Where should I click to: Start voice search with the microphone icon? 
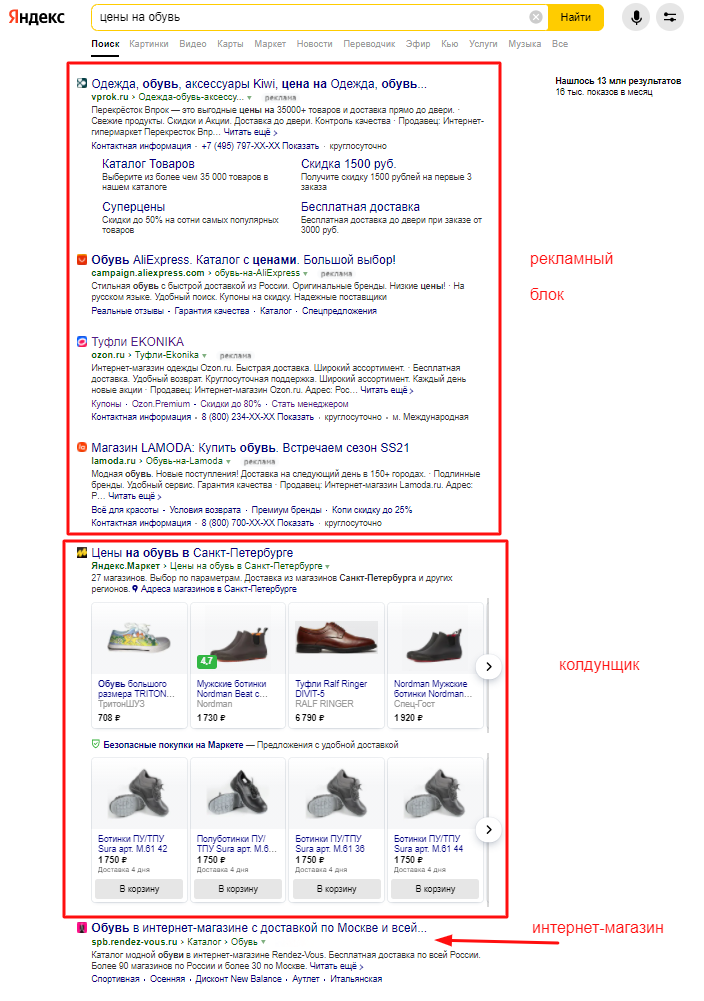tap(636, 17)
